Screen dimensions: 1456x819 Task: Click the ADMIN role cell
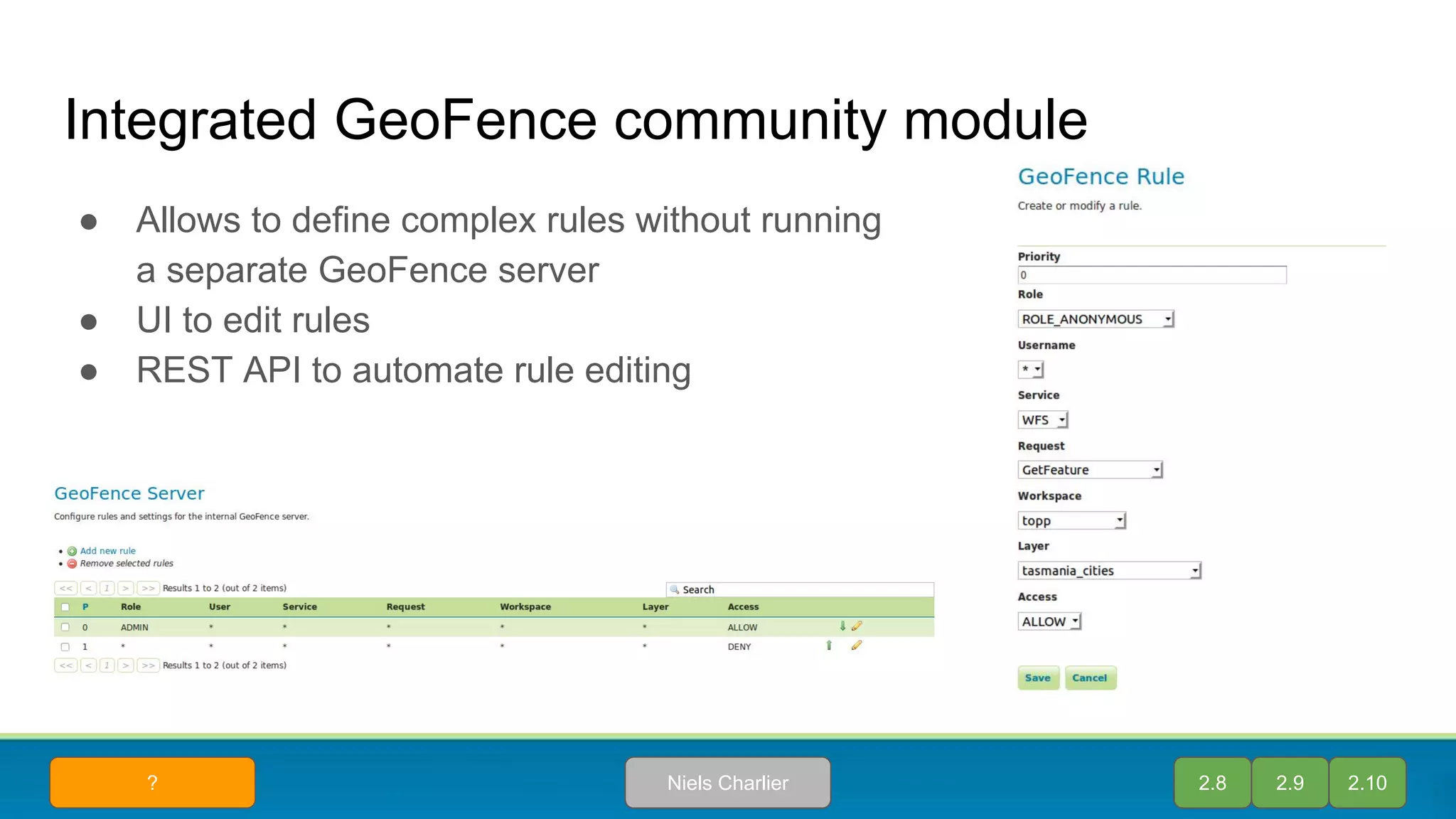pos(134,627)
